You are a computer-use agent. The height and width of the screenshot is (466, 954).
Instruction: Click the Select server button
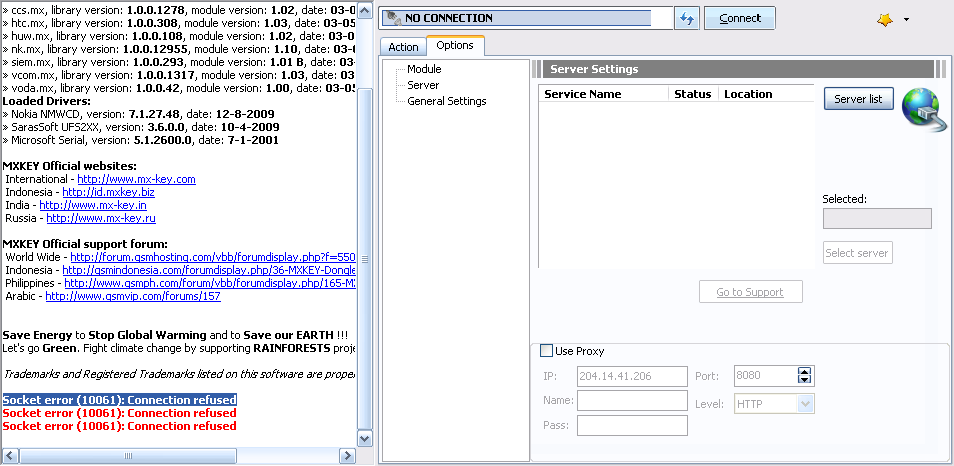click(x=858, y=253)
